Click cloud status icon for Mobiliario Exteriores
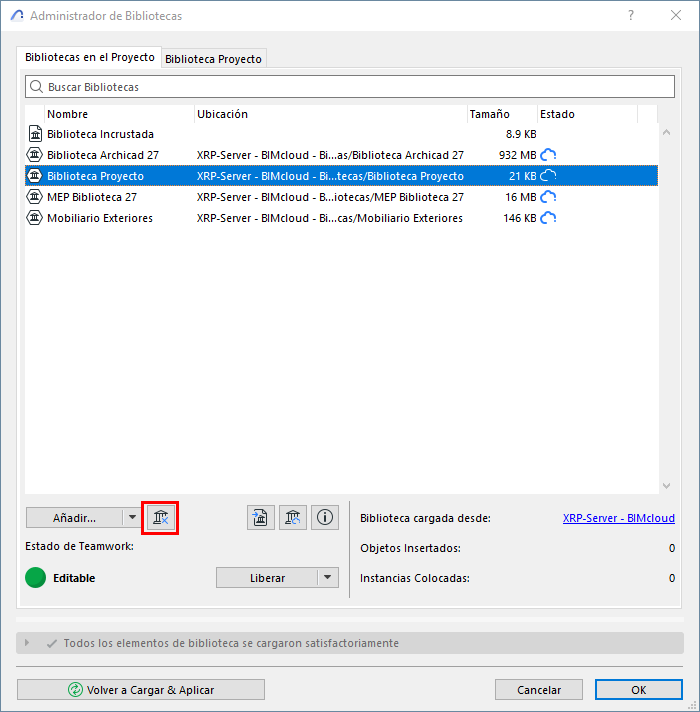Image resolution: width=700 pixels, height=712 pixels. tap(548, 218)
